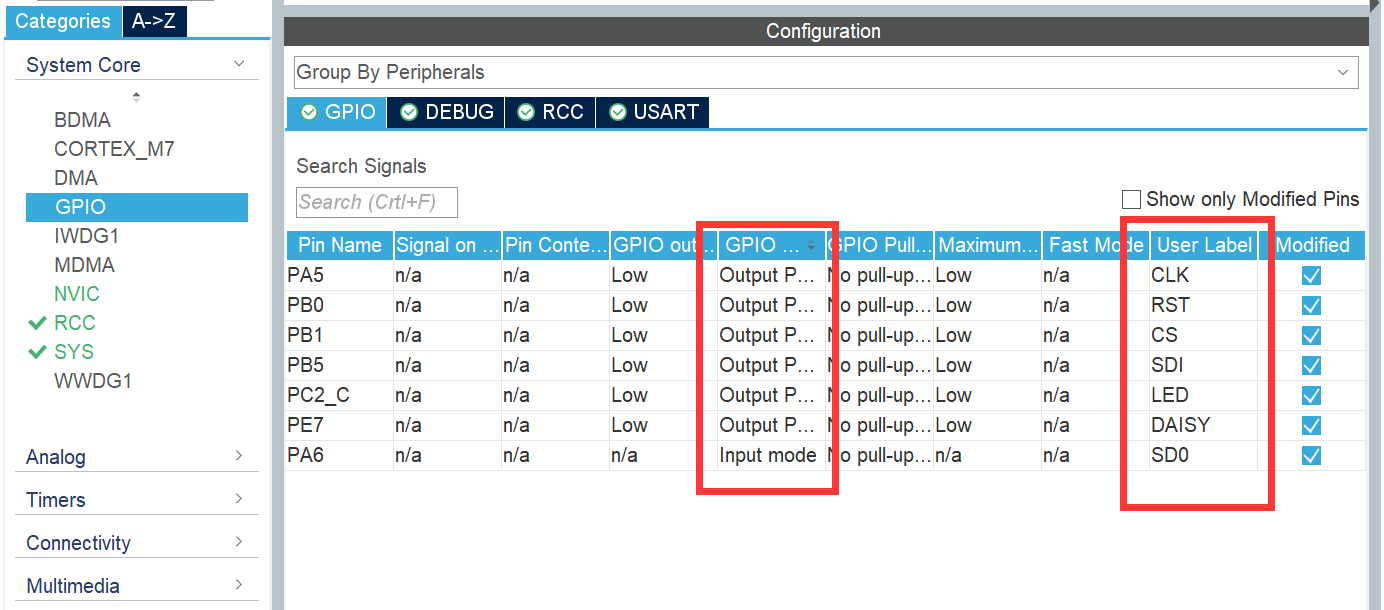
Task: Toggle Modified checkbox for PB1 row
Action: [x=1311, y=336]
